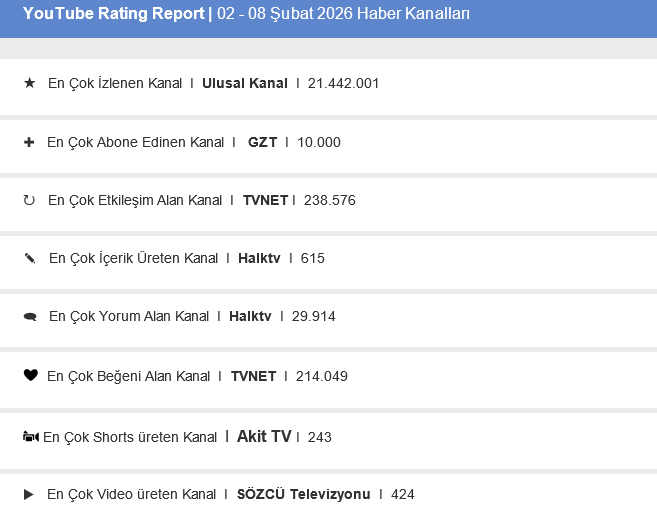The height and width of the screenshot is (519, 657).
Task: Open the Akit TV channel link
Action: [264, 437]
